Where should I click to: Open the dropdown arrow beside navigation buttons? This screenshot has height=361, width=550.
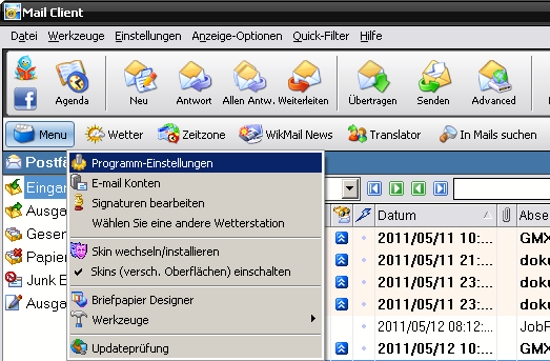click(x=349, y=188)
